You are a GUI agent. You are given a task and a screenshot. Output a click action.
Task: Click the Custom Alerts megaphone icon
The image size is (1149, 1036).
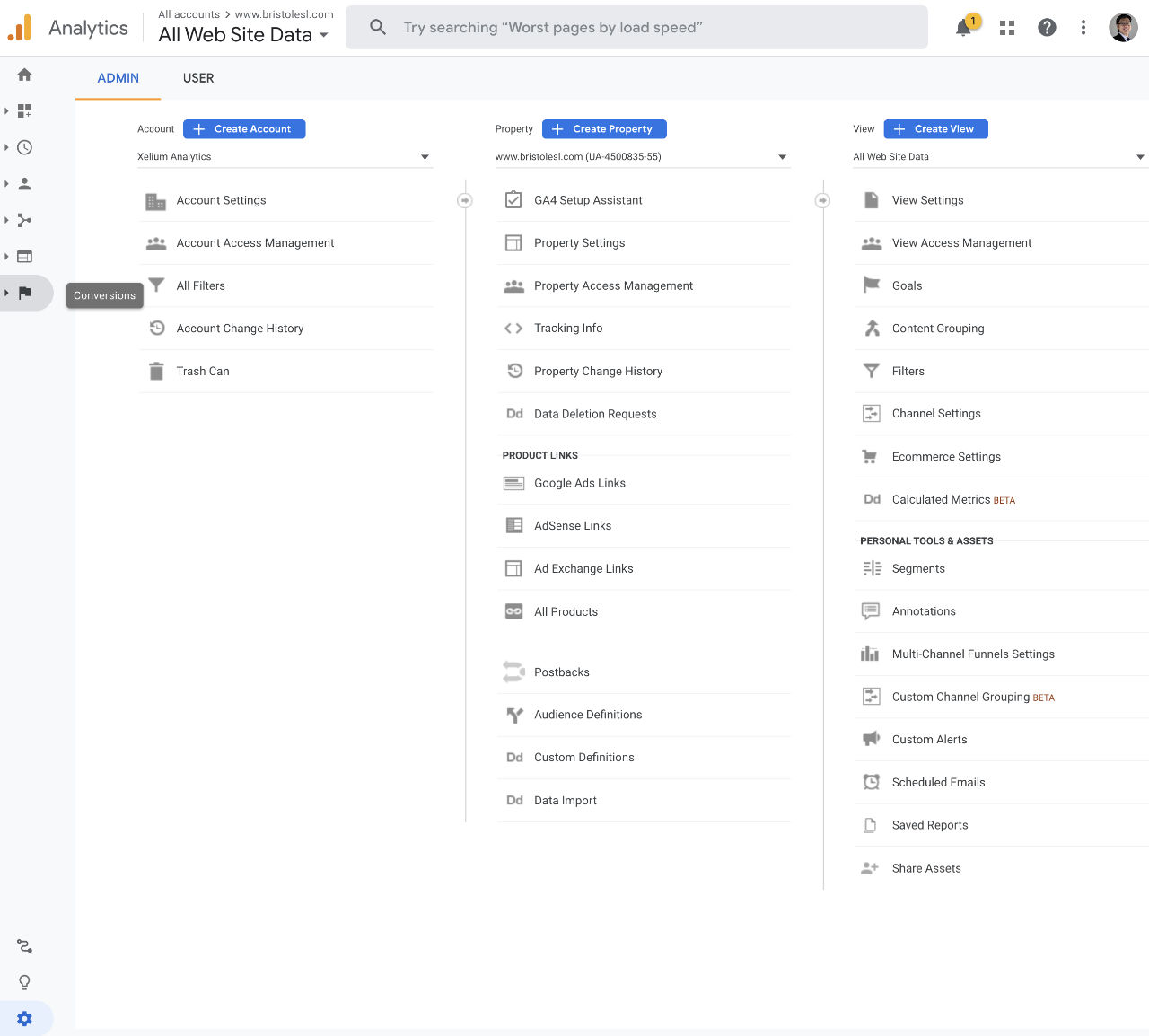(x=871, y=739)
